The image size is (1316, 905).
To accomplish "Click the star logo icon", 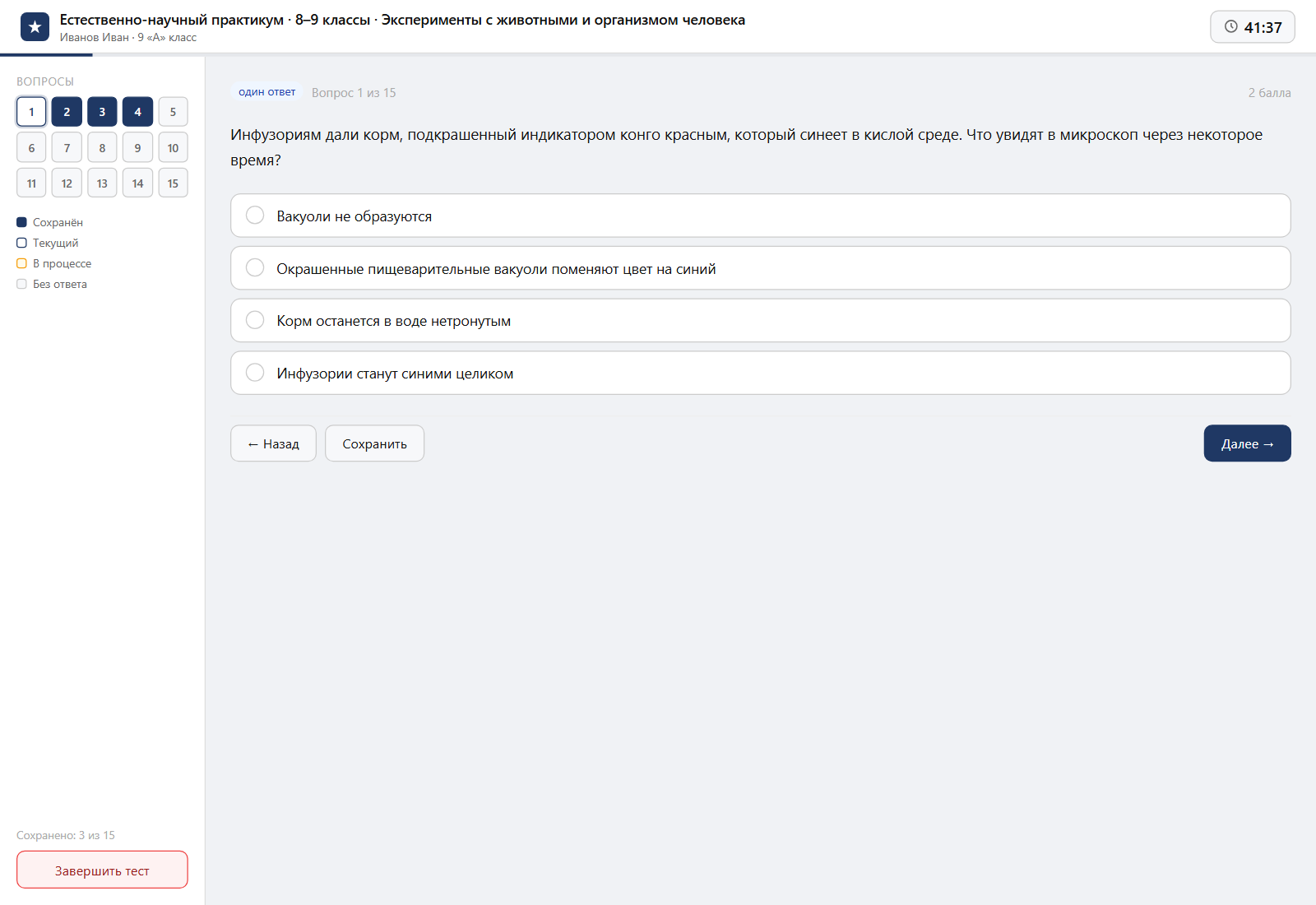I will pos(35,27).
